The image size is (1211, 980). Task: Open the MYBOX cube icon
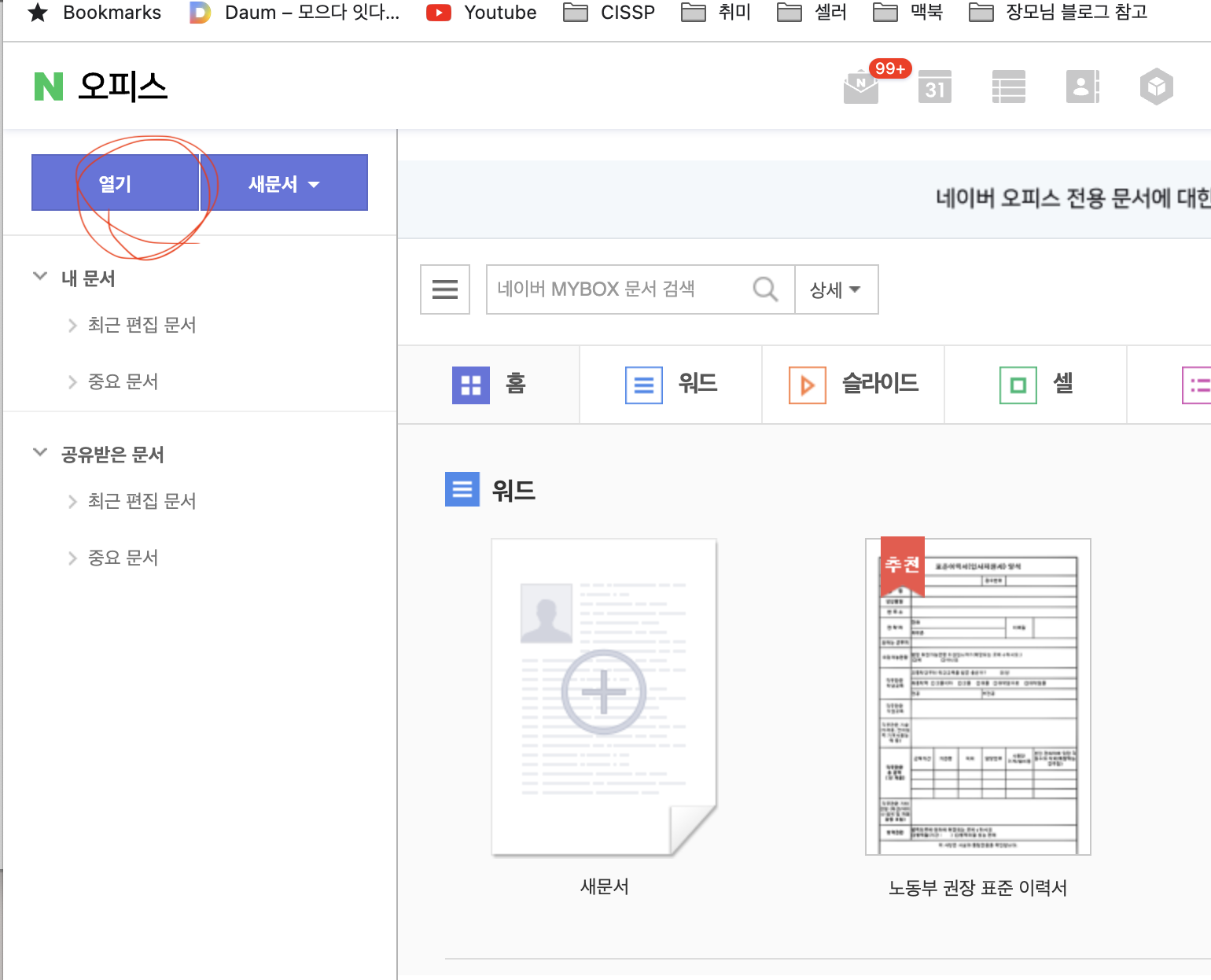(1157, 87)
